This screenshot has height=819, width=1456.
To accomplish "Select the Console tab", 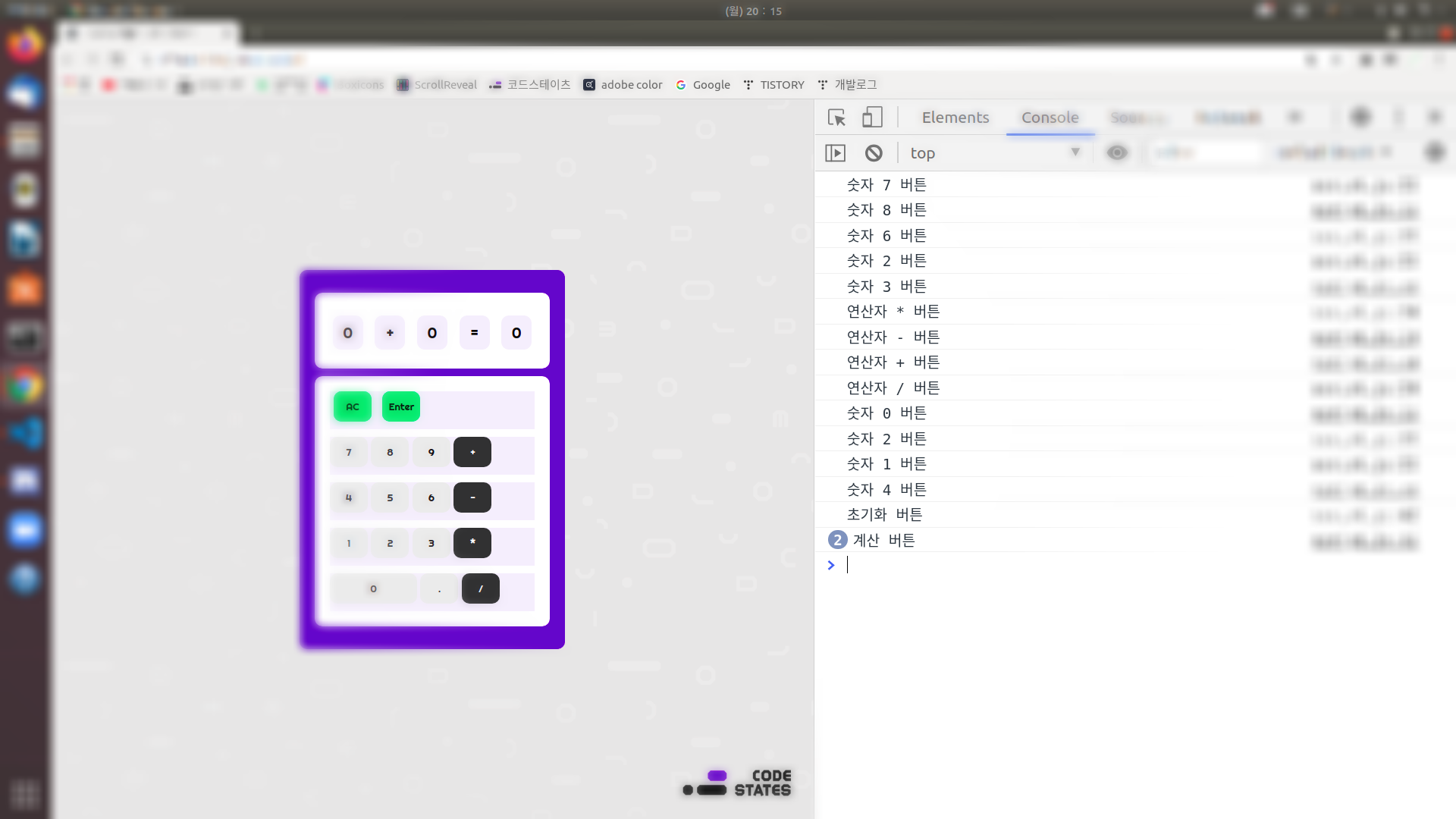I will click(1050, 118).
